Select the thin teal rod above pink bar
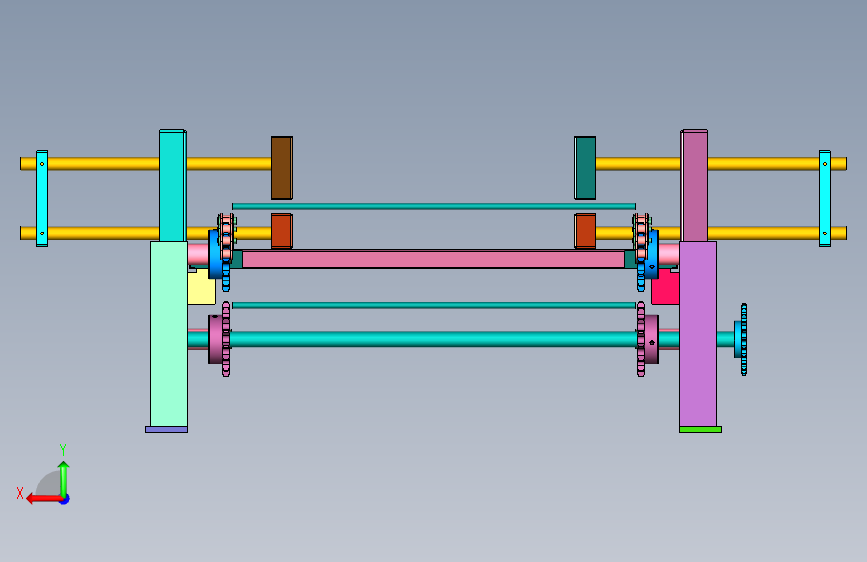Image resolution: width=867 pixels, height=562 pixels. (x=434, y=206)
